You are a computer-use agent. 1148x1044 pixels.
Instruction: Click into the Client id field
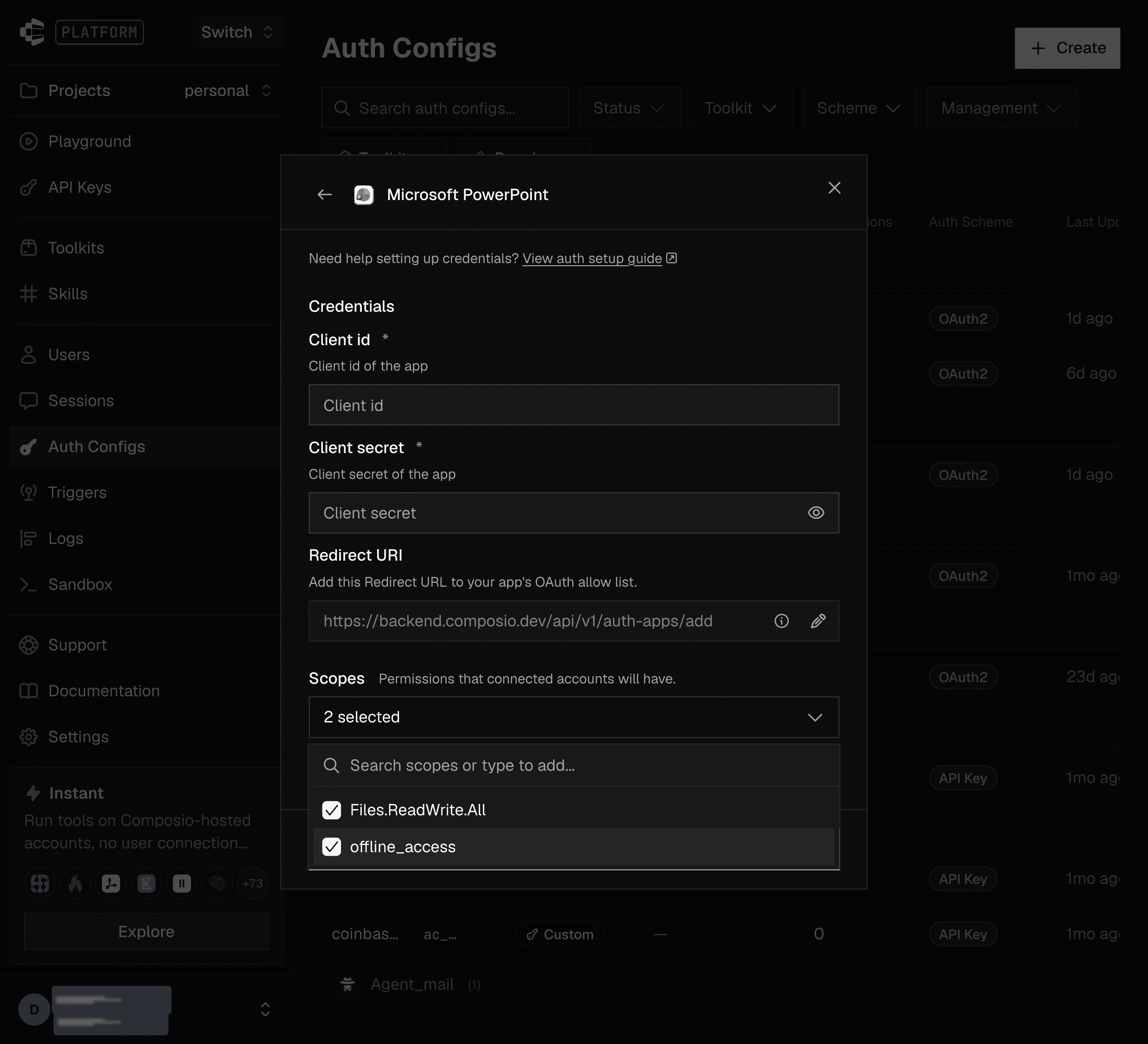coord(573,405)
